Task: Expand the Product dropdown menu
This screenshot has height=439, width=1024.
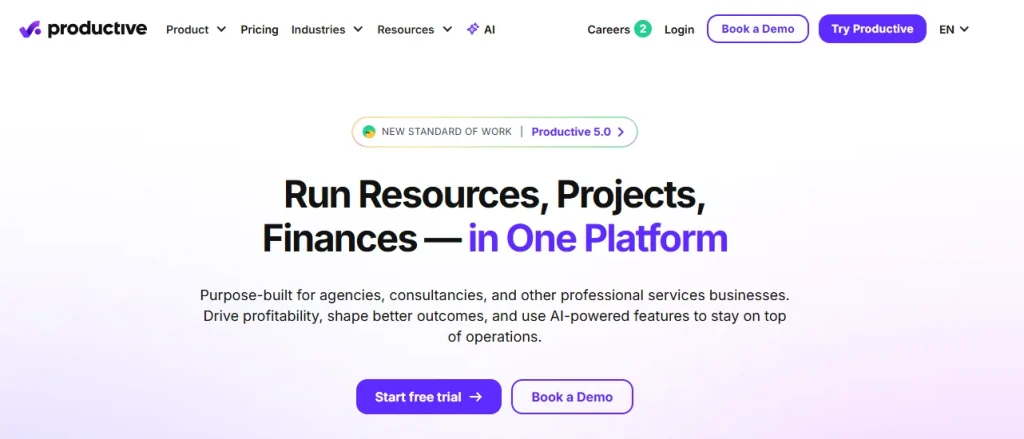Action: coord(196,29)
